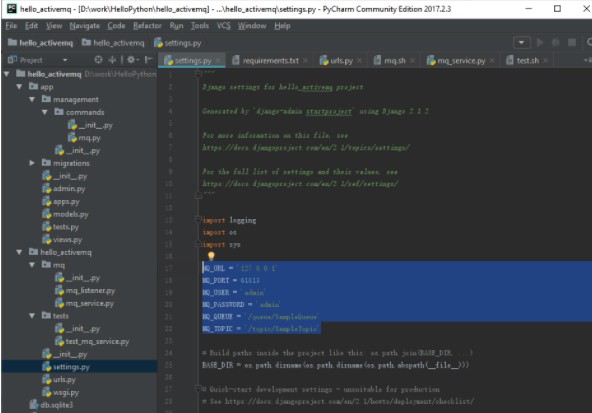Minimize the PyCharm window
The image size is (592, 413).
pos(529,8)
